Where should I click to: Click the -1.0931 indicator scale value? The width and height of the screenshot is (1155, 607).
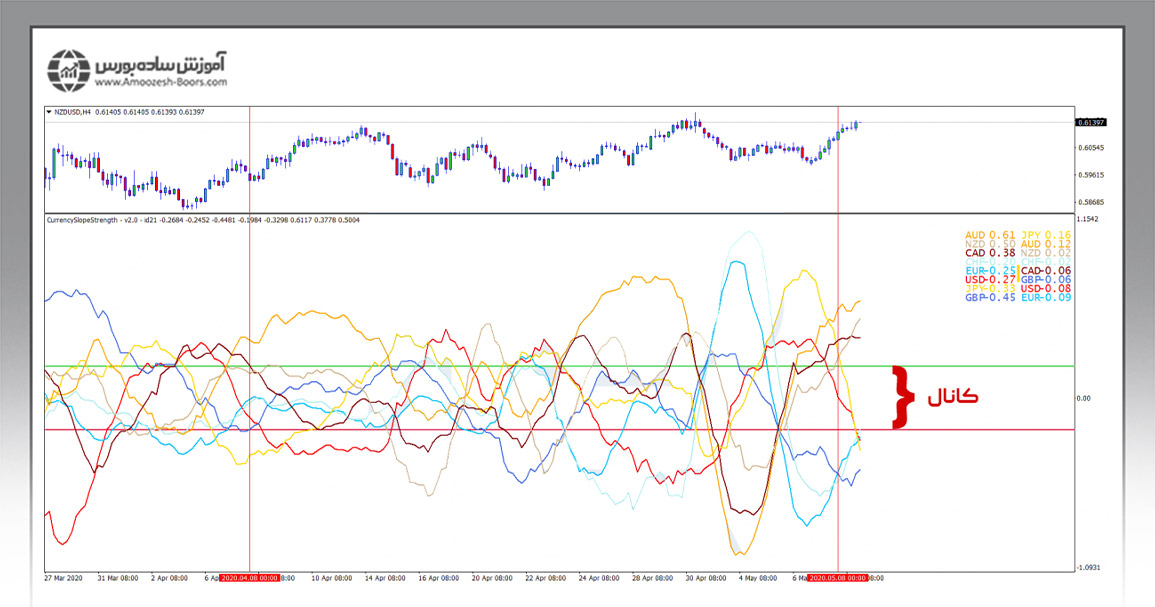tap(1087, 567)
